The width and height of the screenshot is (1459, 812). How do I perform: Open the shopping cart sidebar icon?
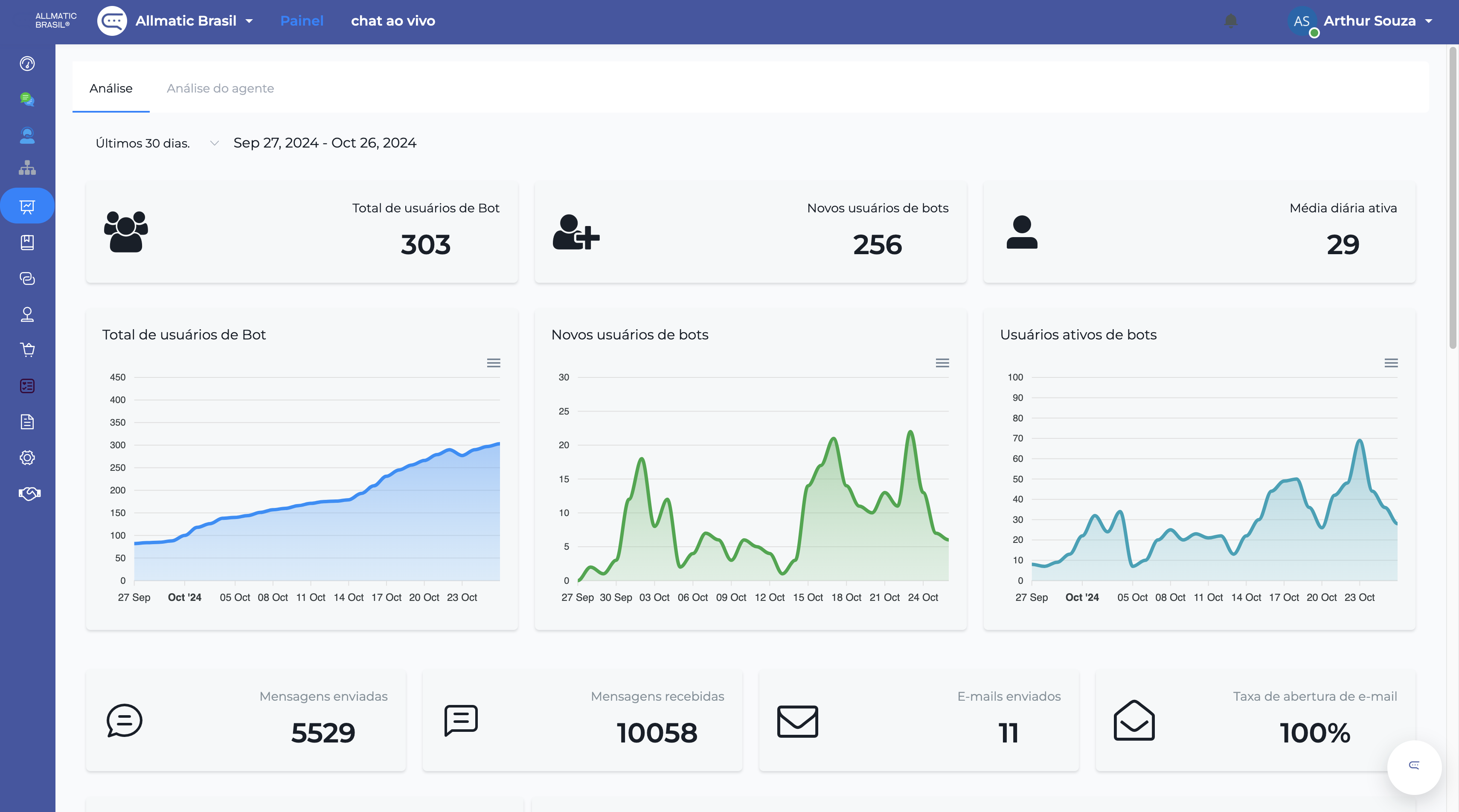[x=27, y=350]
